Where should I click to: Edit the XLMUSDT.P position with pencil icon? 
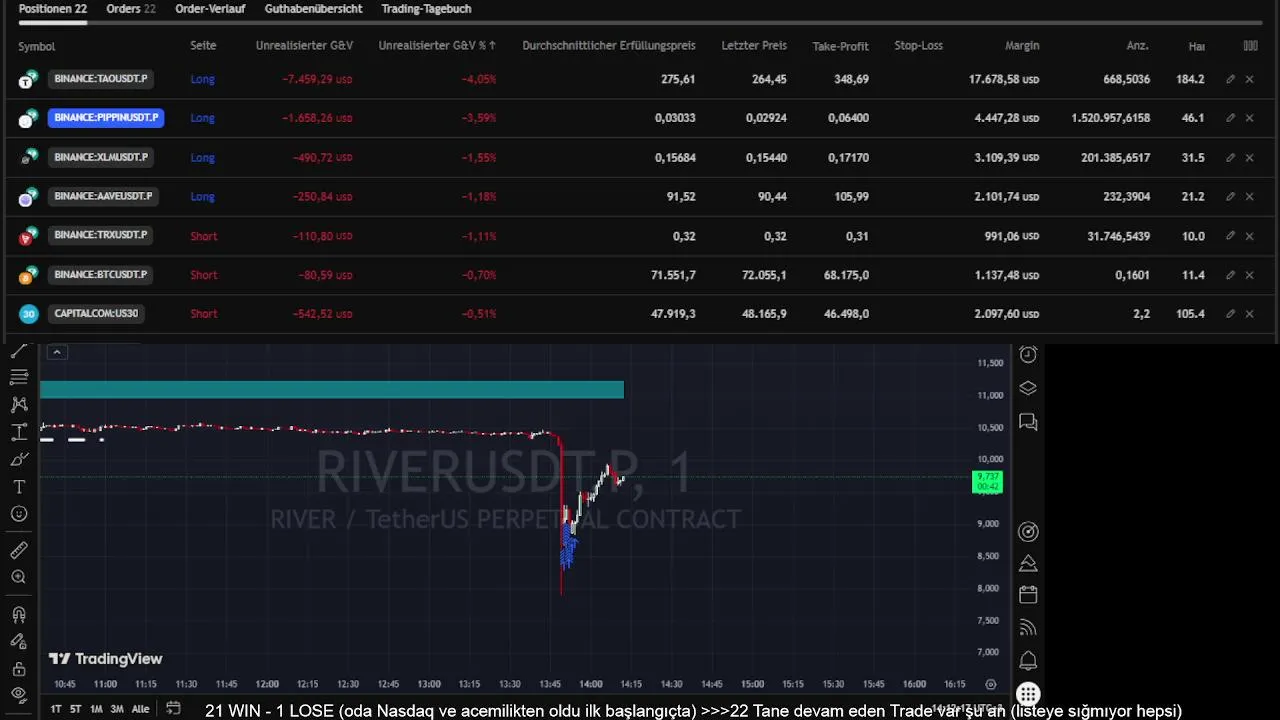[x=1231, y=157]
